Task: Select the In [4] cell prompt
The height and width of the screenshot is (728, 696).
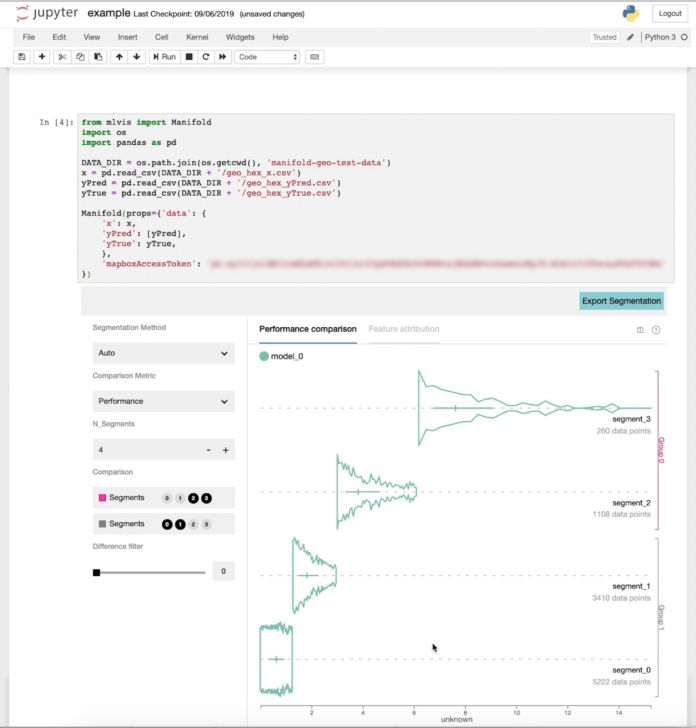Action: tap(56, 122)
